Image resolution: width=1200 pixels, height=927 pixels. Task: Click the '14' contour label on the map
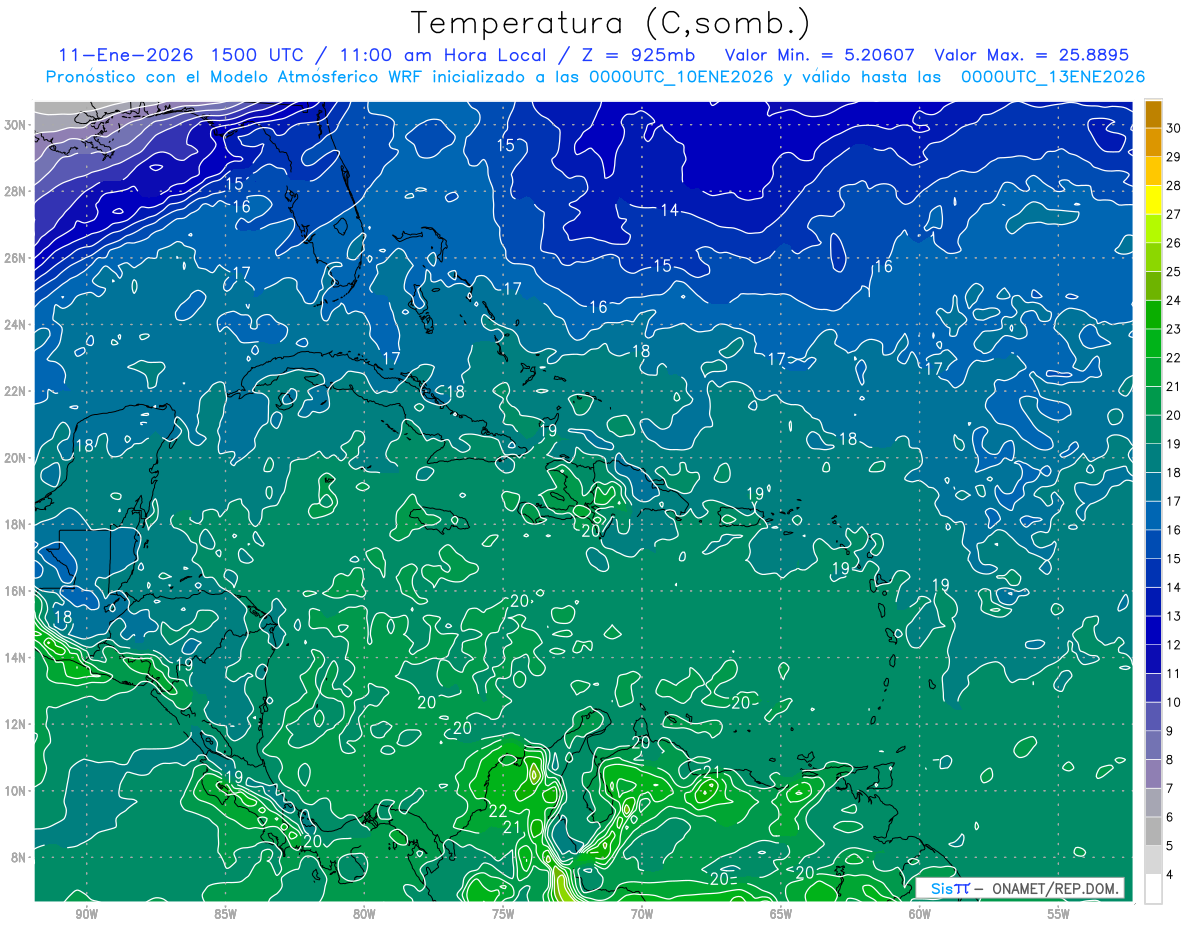pos(670,210)
